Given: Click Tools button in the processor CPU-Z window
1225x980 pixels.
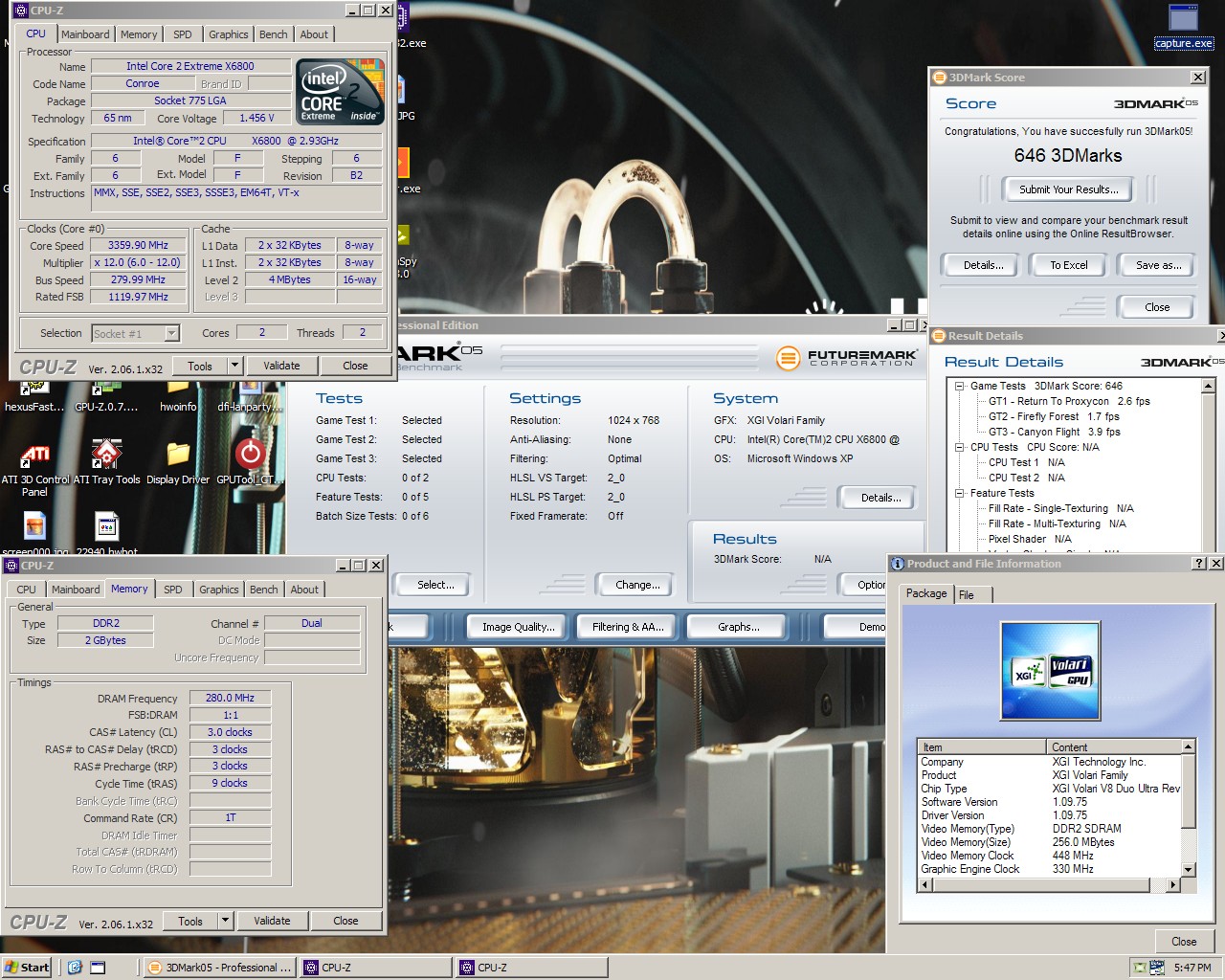Looking at the screenshot, I should (200, 366).
